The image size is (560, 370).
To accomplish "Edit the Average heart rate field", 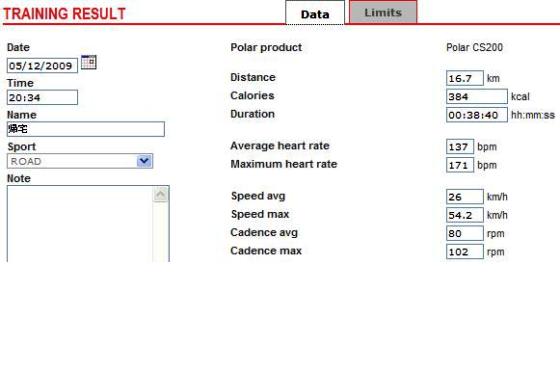I will coord(460,147).
